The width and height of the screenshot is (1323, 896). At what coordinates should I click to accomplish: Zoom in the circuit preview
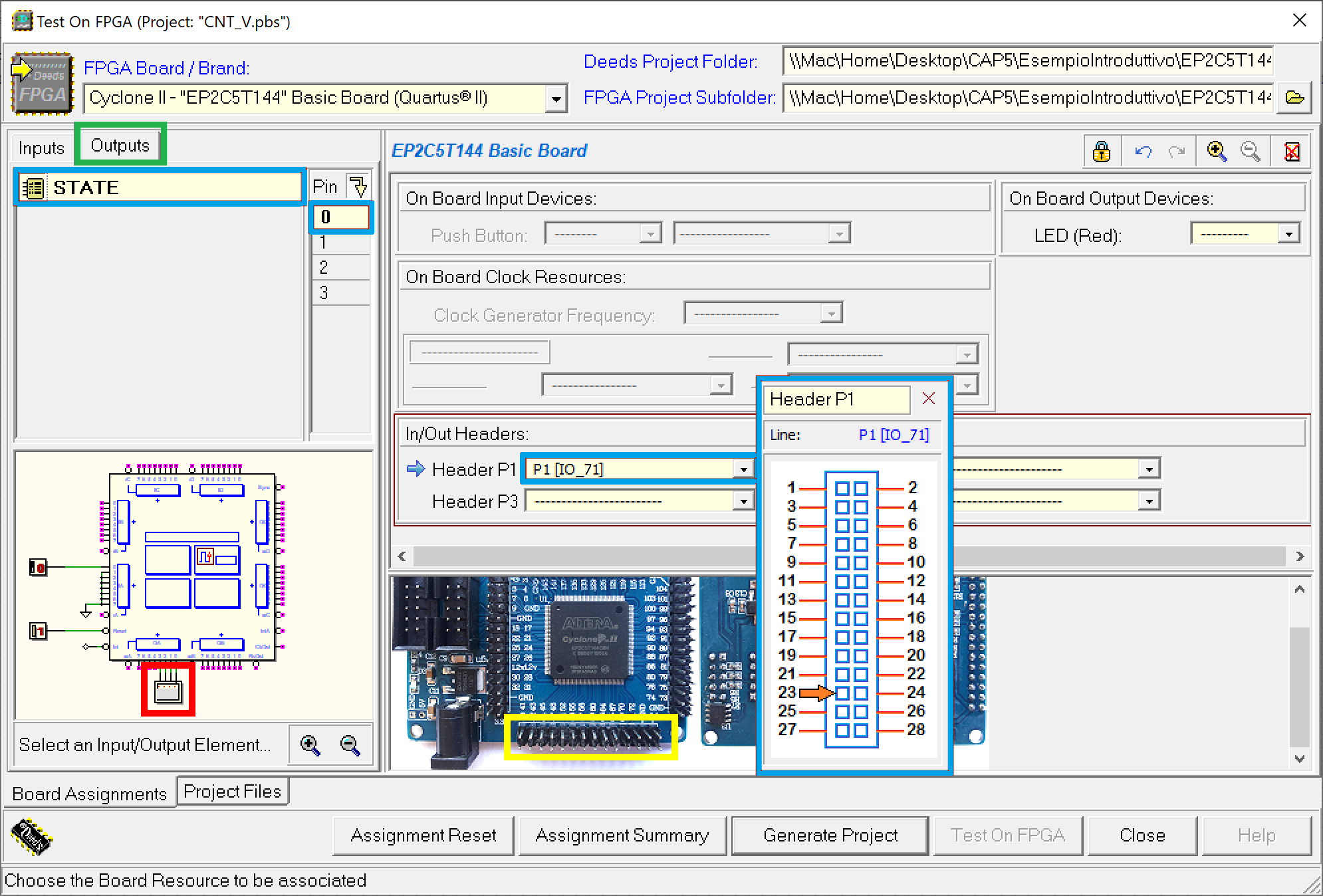tap(310, 745)
